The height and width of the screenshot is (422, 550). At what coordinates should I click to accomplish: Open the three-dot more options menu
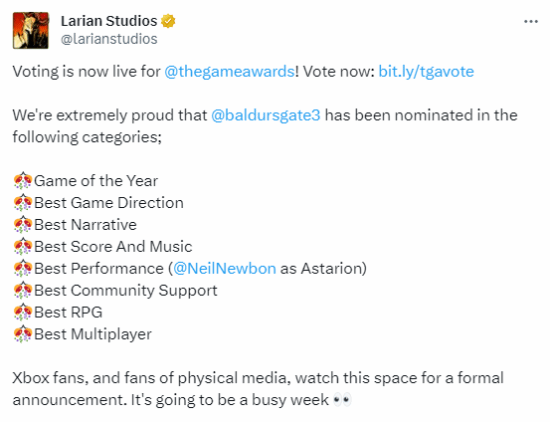coord(531,22)
